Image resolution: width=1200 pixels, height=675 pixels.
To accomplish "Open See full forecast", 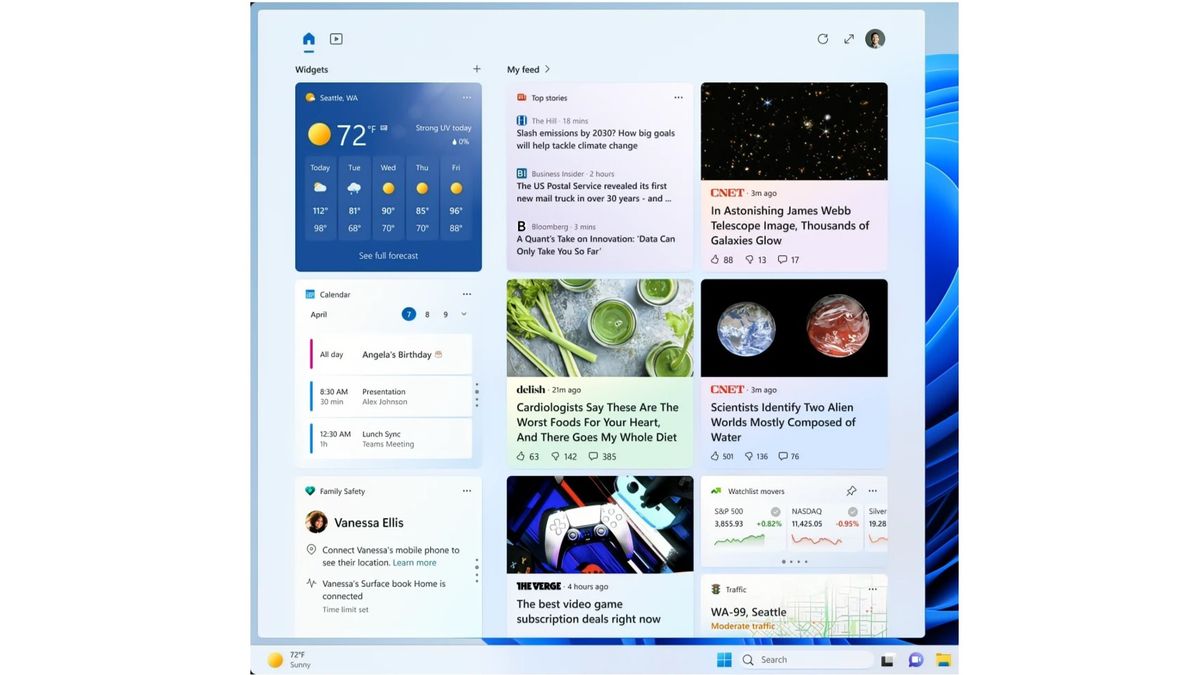I will point(388,255).
